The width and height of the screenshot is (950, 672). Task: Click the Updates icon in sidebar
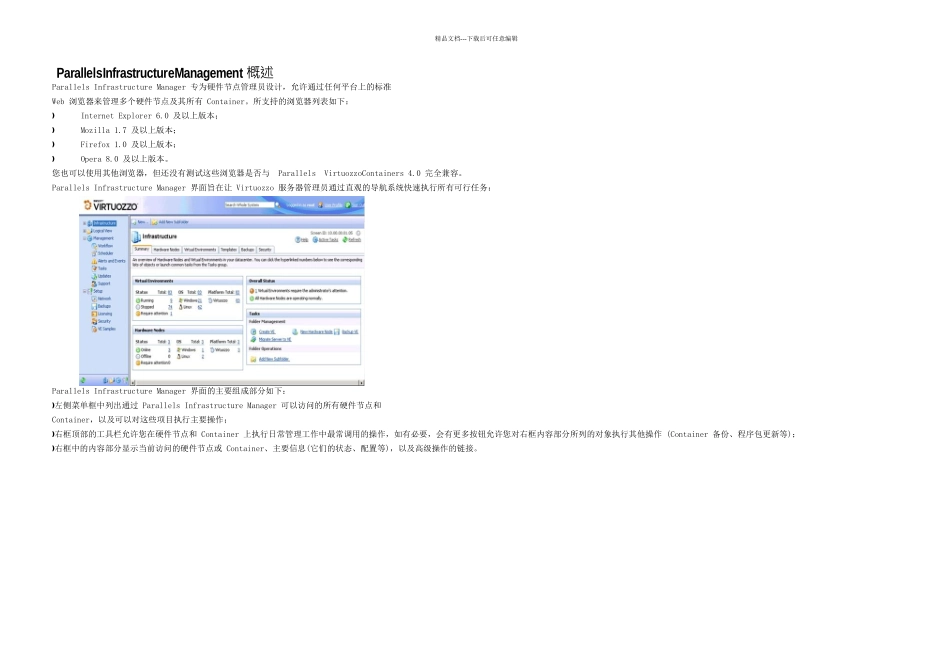pos(94,276)
